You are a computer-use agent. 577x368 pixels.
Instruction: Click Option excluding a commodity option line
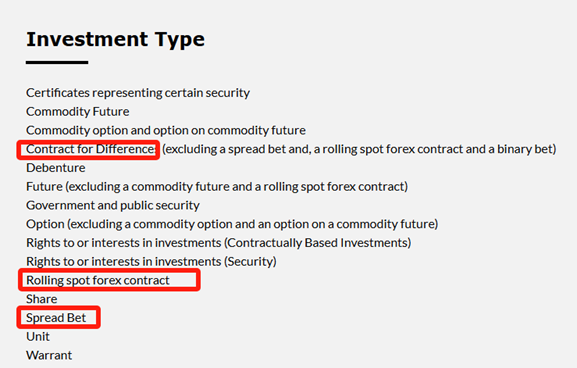[232, 224]
